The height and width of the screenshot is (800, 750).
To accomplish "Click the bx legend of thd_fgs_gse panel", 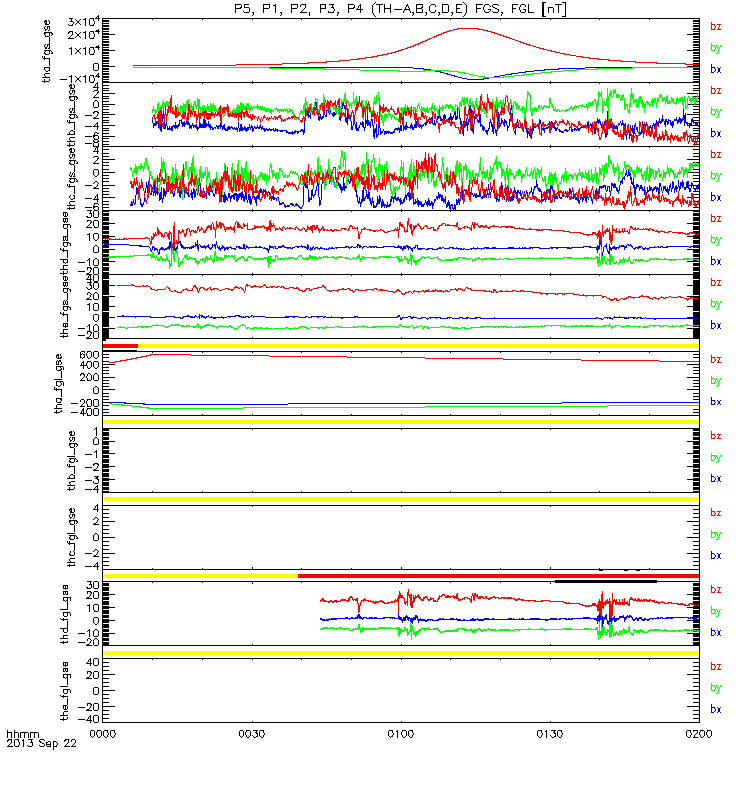I will point(716,261).
